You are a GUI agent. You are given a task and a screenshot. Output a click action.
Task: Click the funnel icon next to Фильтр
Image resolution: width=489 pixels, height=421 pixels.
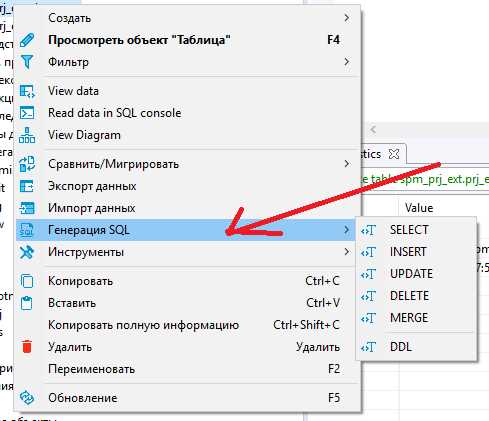pos(27,62)
